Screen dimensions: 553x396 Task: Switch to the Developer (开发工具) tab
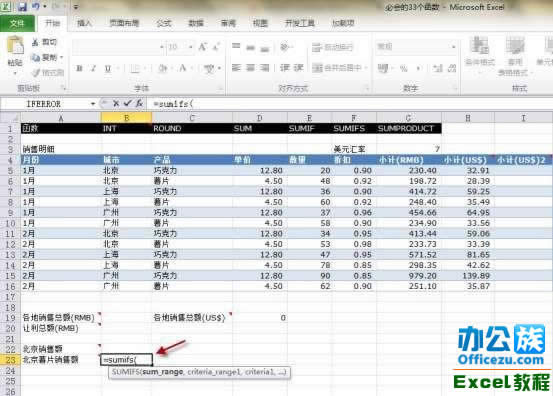pos(300,23)
